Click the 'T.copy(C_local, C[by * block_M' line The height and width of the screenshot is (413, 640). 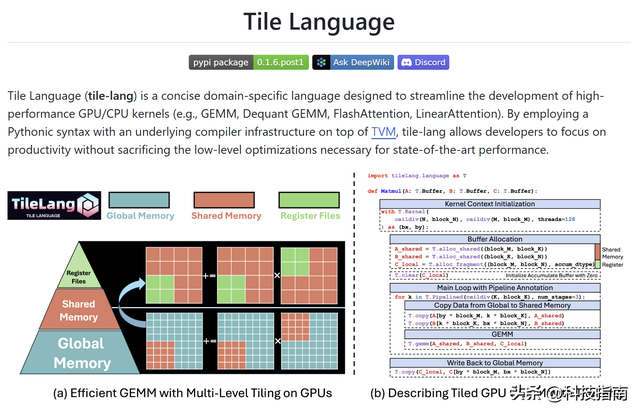coord(472,372)
